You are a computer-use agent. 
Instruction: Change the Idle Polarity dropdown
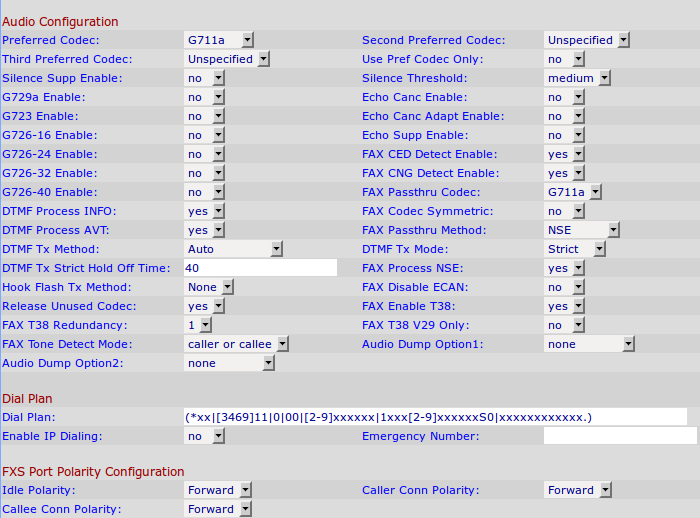click(218, 490)
